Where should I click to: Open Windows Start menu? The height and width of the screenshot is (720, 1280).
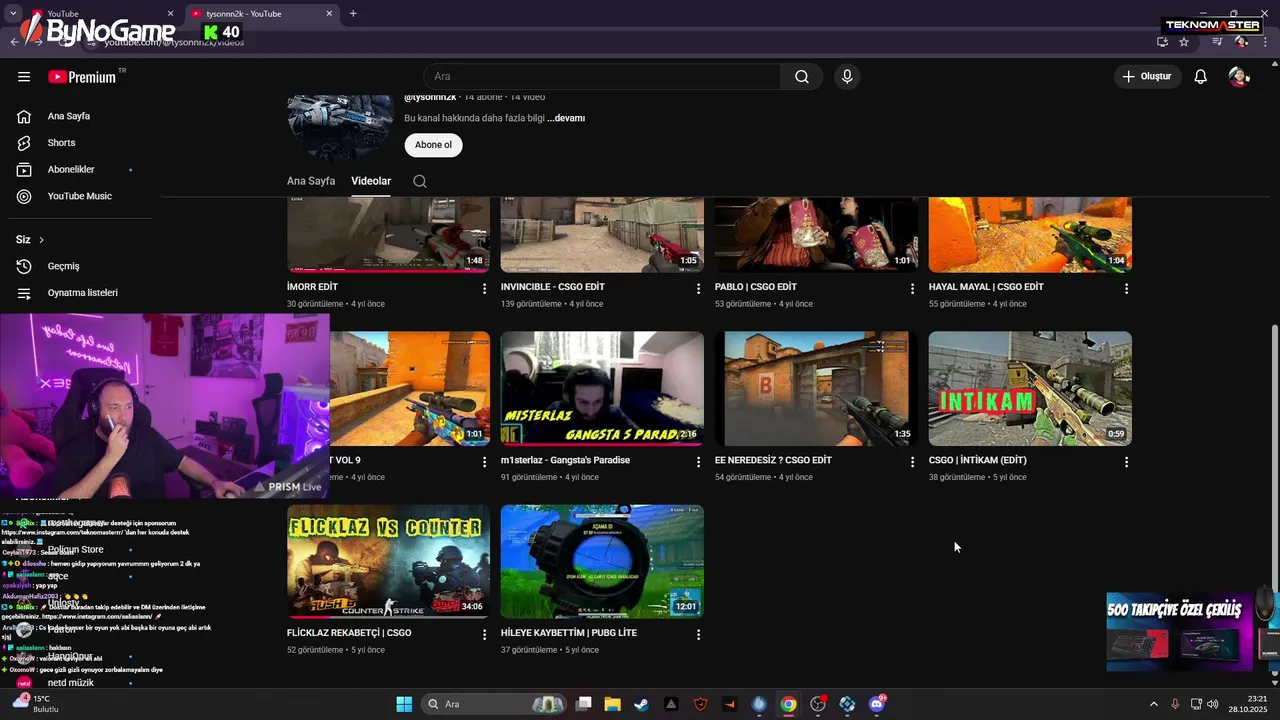coord(404,704)
